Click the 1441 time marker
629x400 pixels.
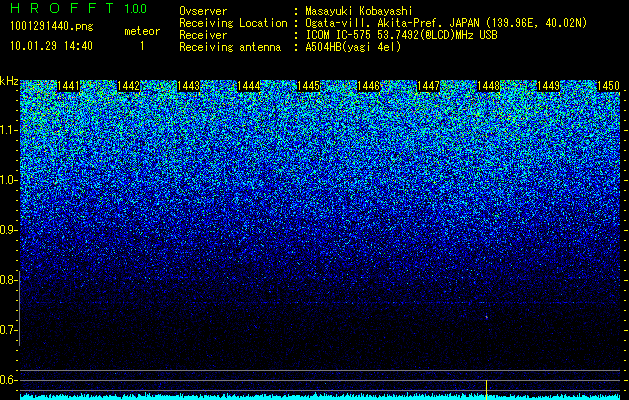[x=69, y=86]
